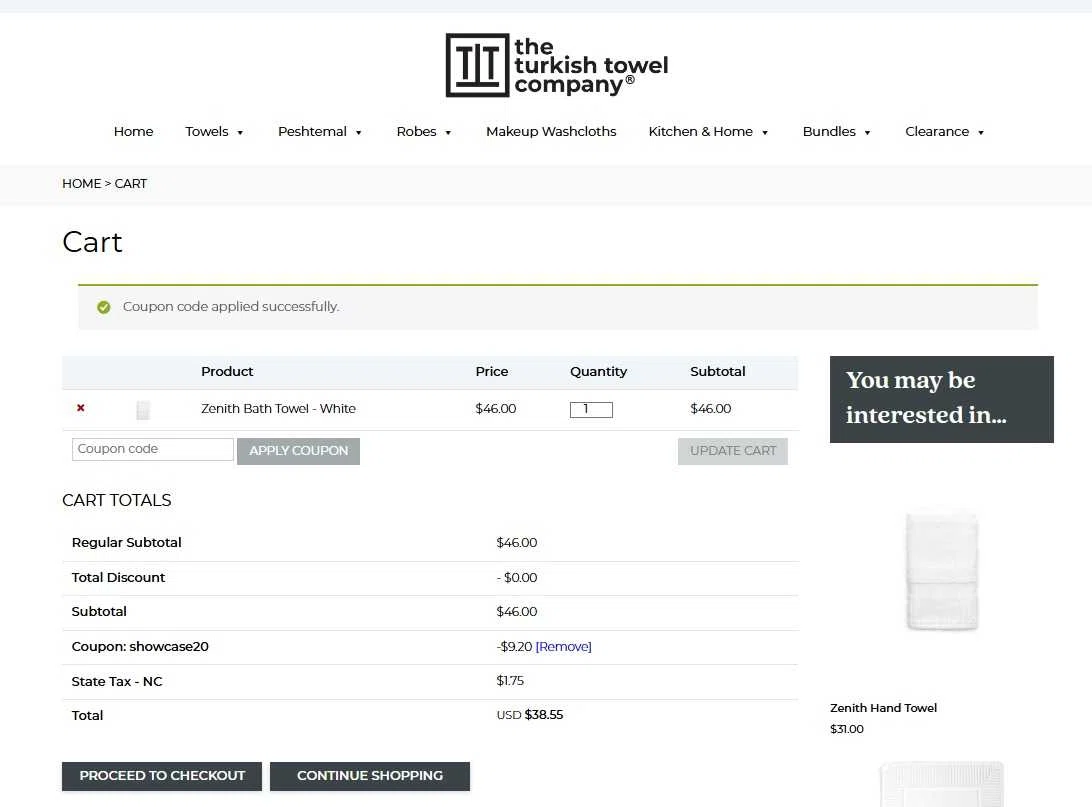Click the Product column header
This screenshot has height=807, width=1092.
tap(227, 372)
